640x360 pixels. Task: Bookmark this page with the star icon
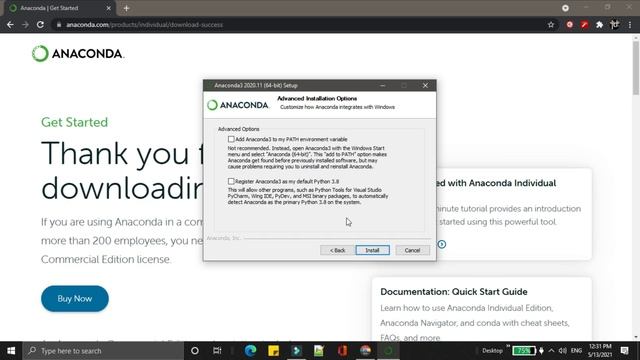point(551,25)
